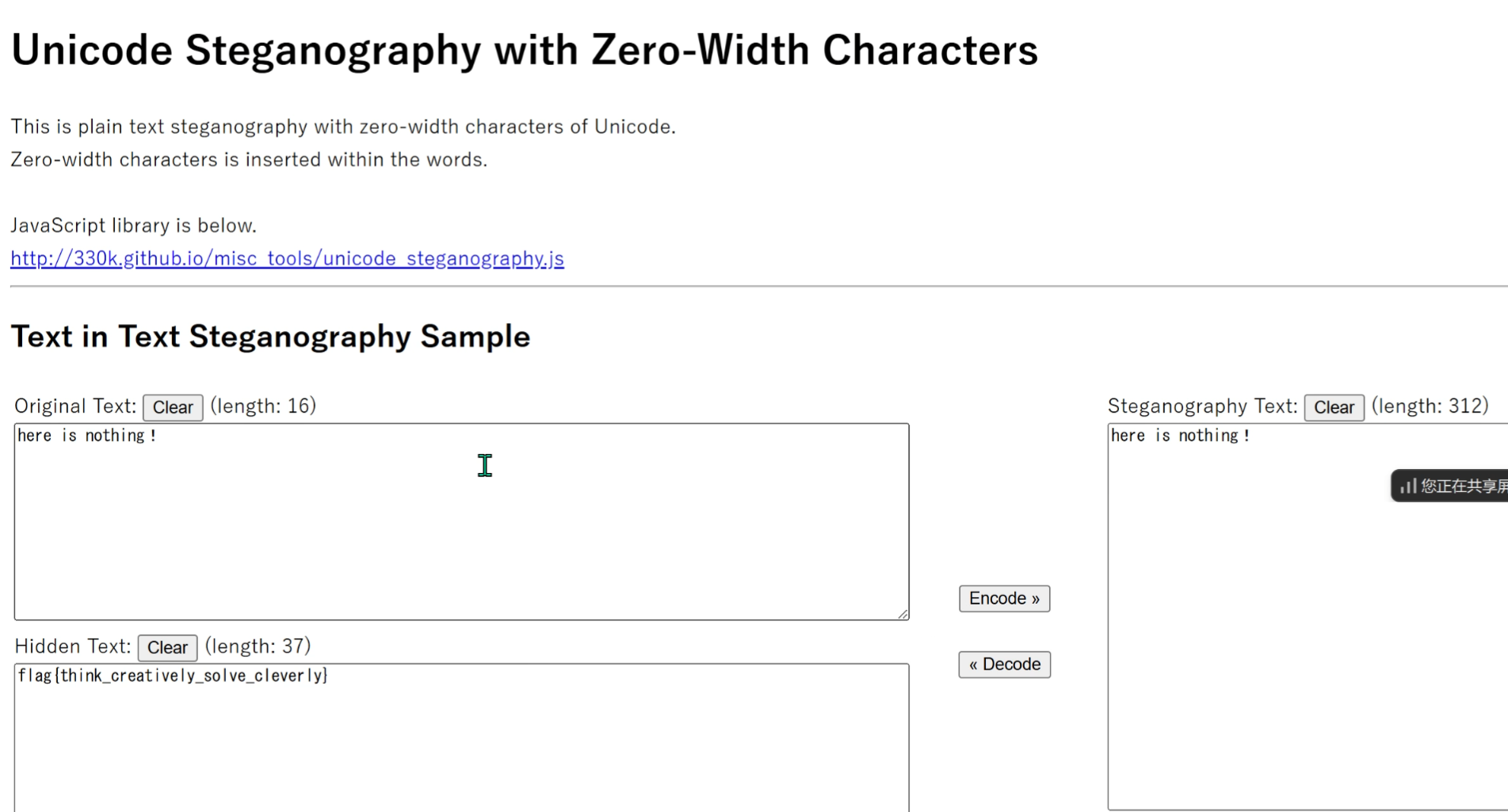
Task: Click the Original Text textarea resize handle
Action: pos(903,614)
